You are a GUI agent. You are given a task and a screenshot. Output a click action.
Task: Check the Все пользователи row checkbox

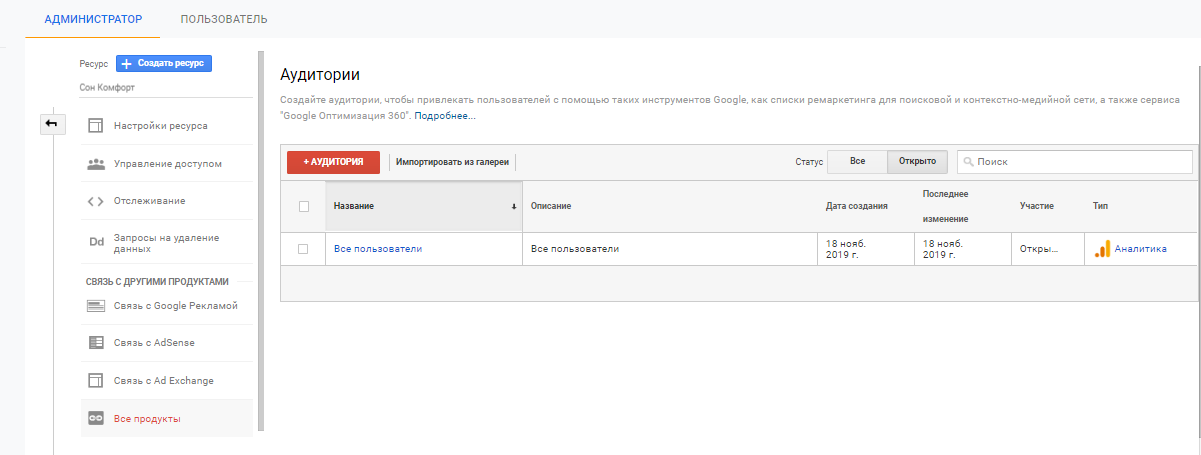304,249
